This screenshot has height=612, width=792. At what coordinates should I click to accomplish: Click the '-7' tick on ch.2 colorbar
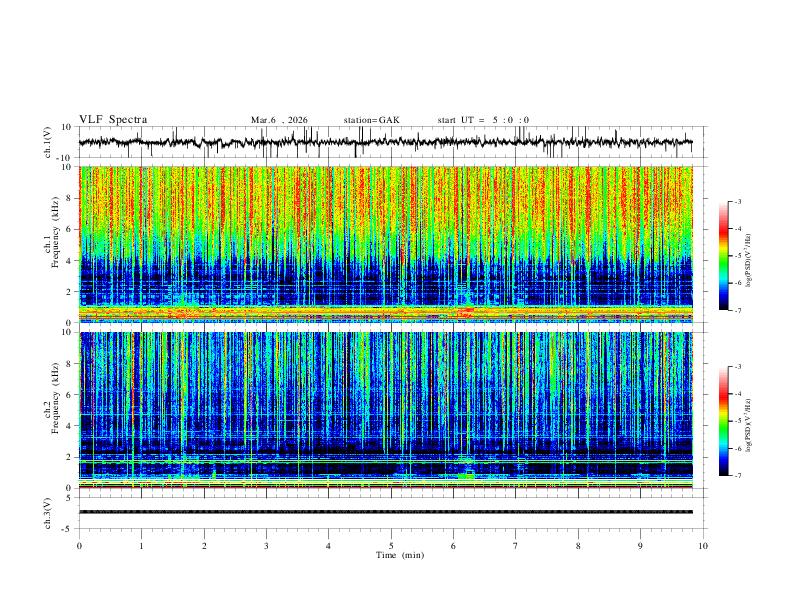point(737,475)
